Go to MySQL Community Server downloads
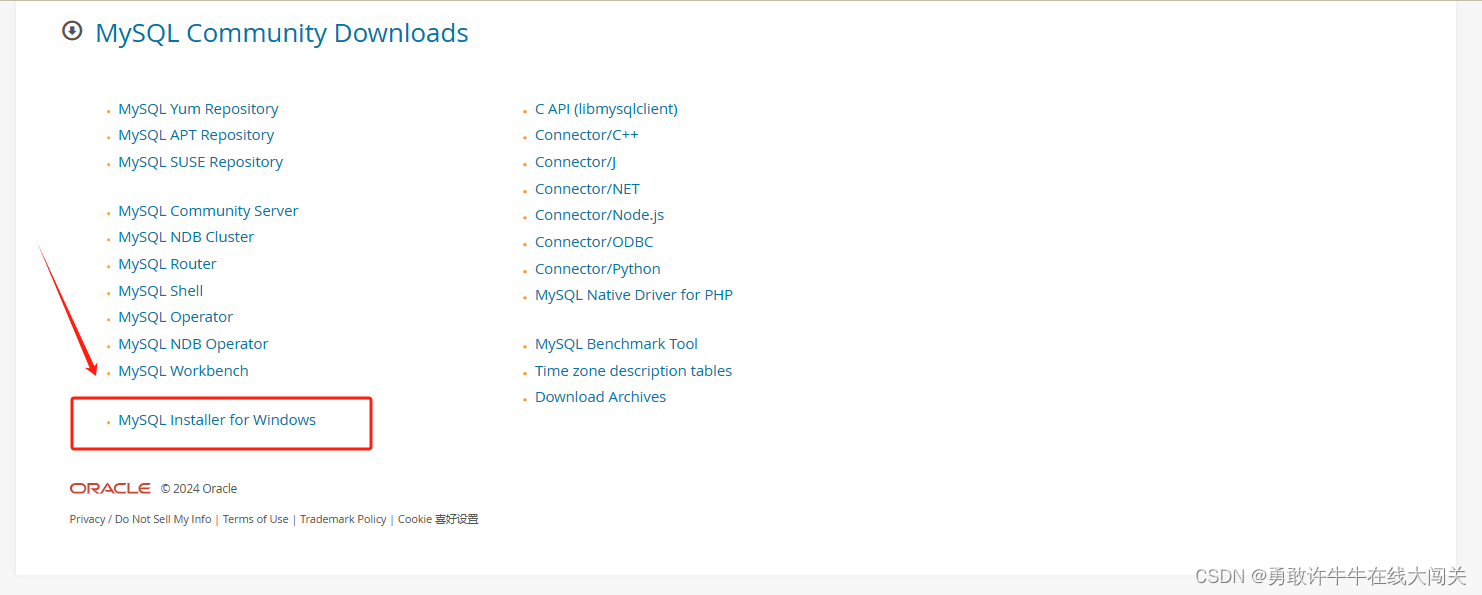 pos(208,211)
